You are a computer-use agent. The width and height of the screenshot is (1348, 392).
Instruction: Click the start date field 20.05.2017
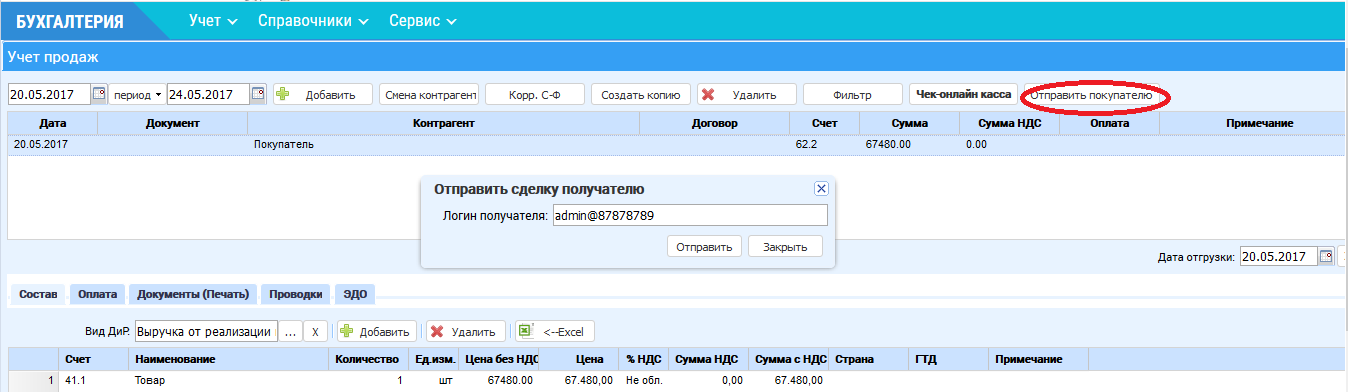(49, 95)
